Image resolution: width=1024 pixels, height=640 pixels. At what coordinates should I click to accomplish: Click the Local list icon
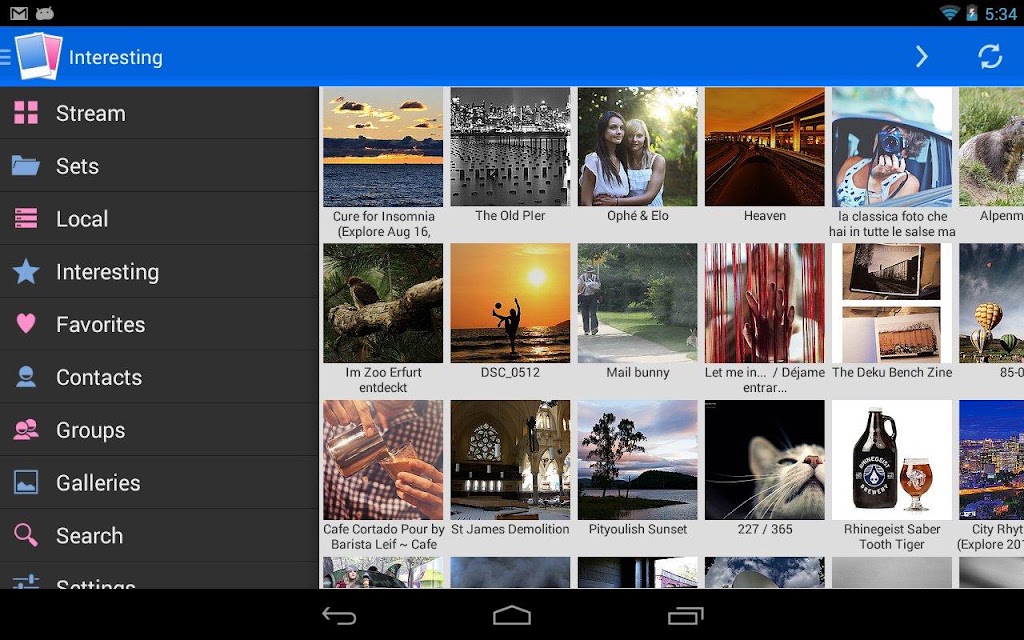26,218
